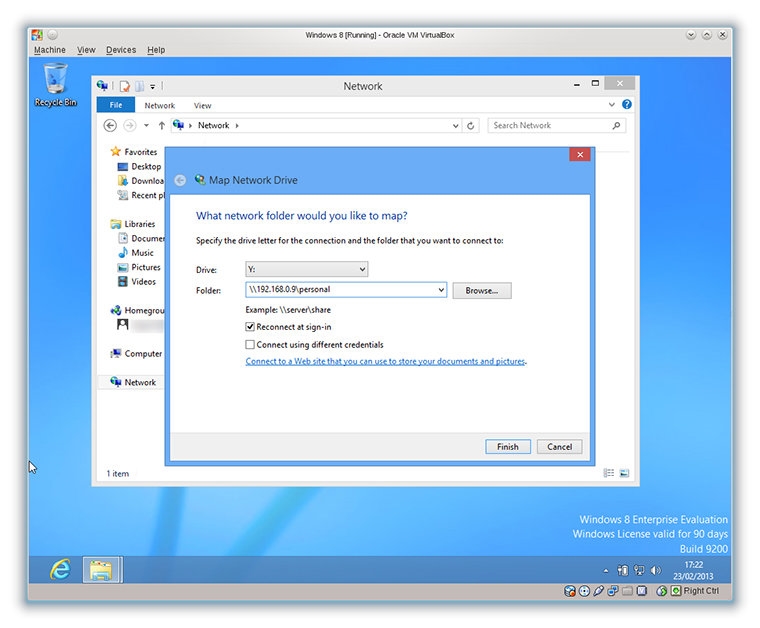
Task: Click the Up arrow in Explorer navigation
Action: point(161,126)
